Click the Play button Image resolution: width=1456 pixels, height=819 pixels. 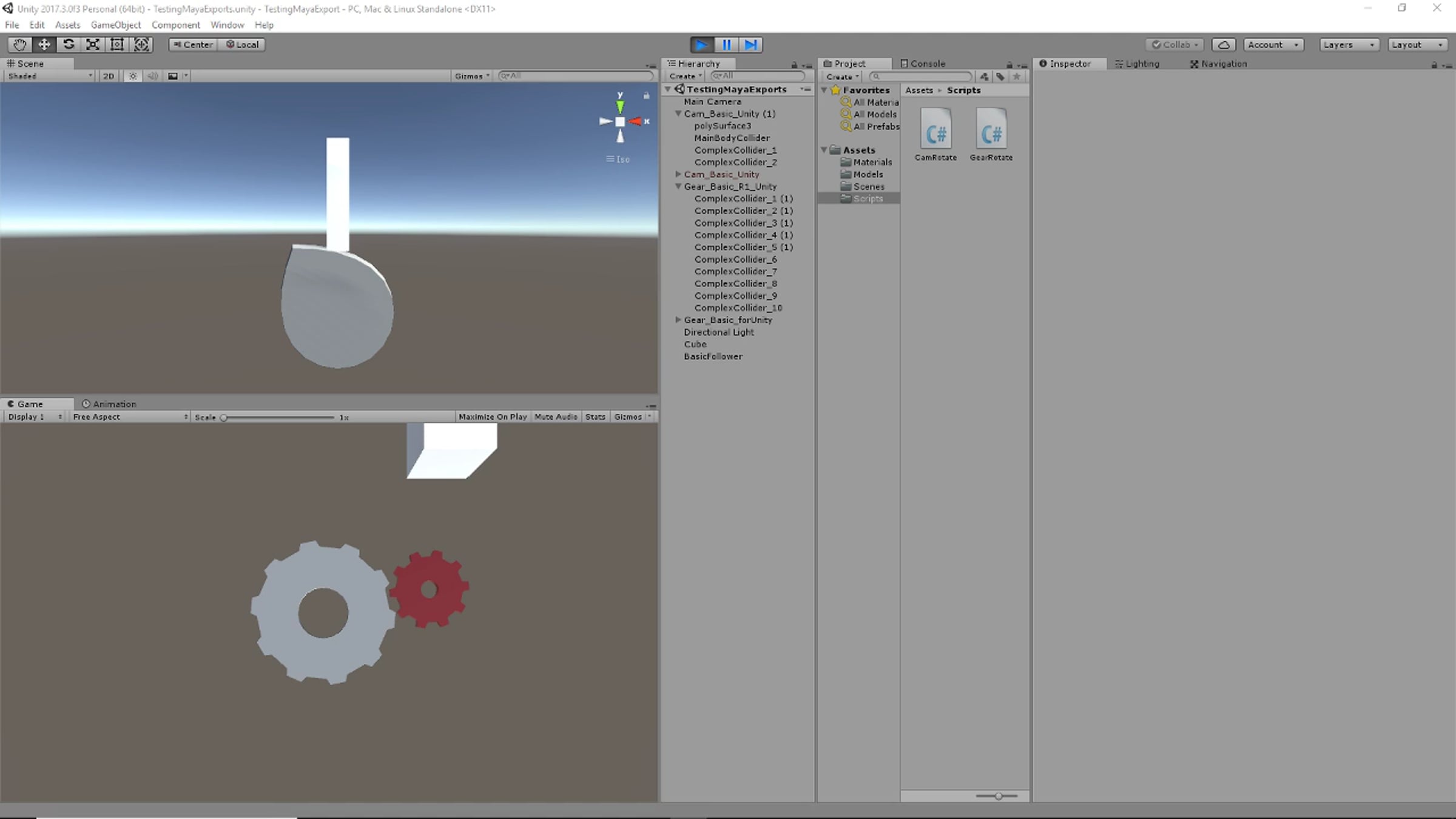tap(702, 45)
